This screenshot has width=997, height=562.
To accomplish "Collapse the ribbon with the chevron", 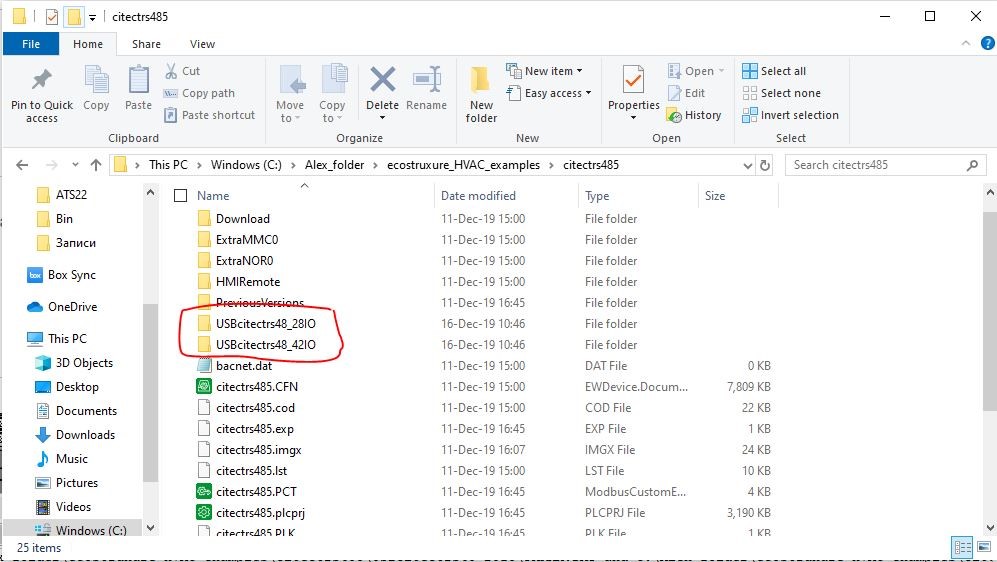I will click(966, 43).
